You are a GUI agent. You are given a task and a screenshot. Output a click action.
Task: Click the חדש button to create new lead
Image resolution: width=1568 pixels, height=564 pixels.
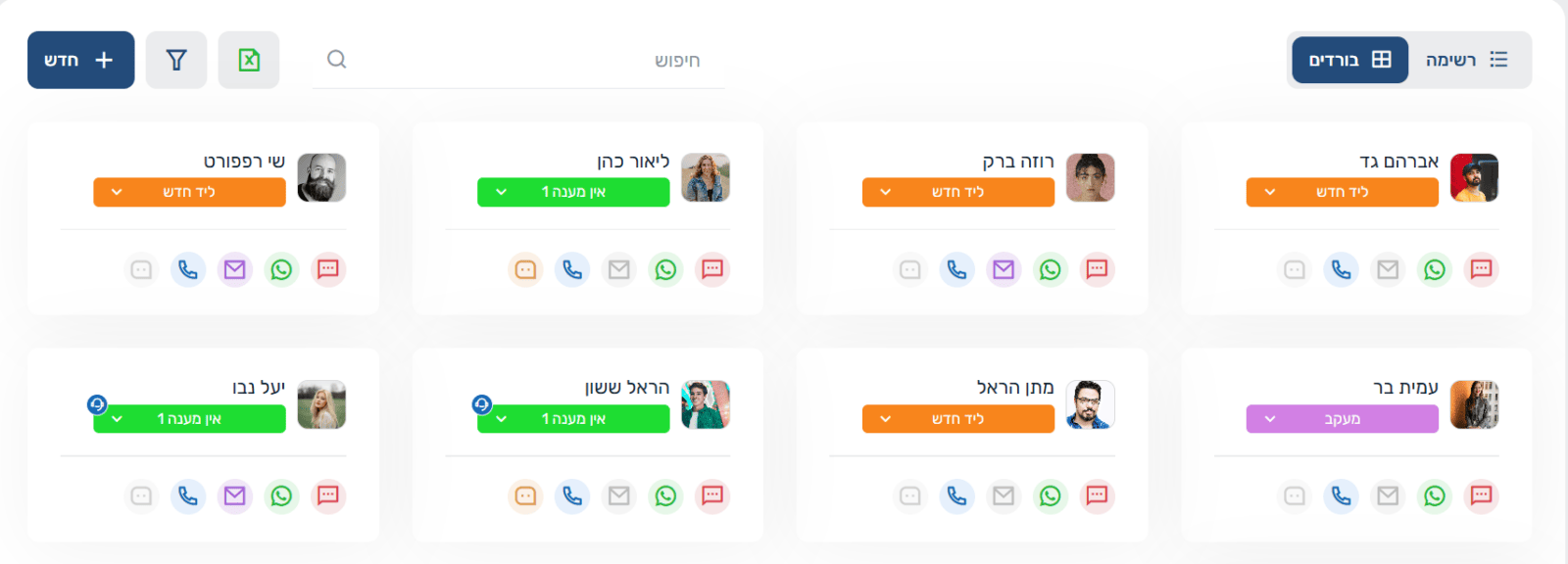coord(80,60)
